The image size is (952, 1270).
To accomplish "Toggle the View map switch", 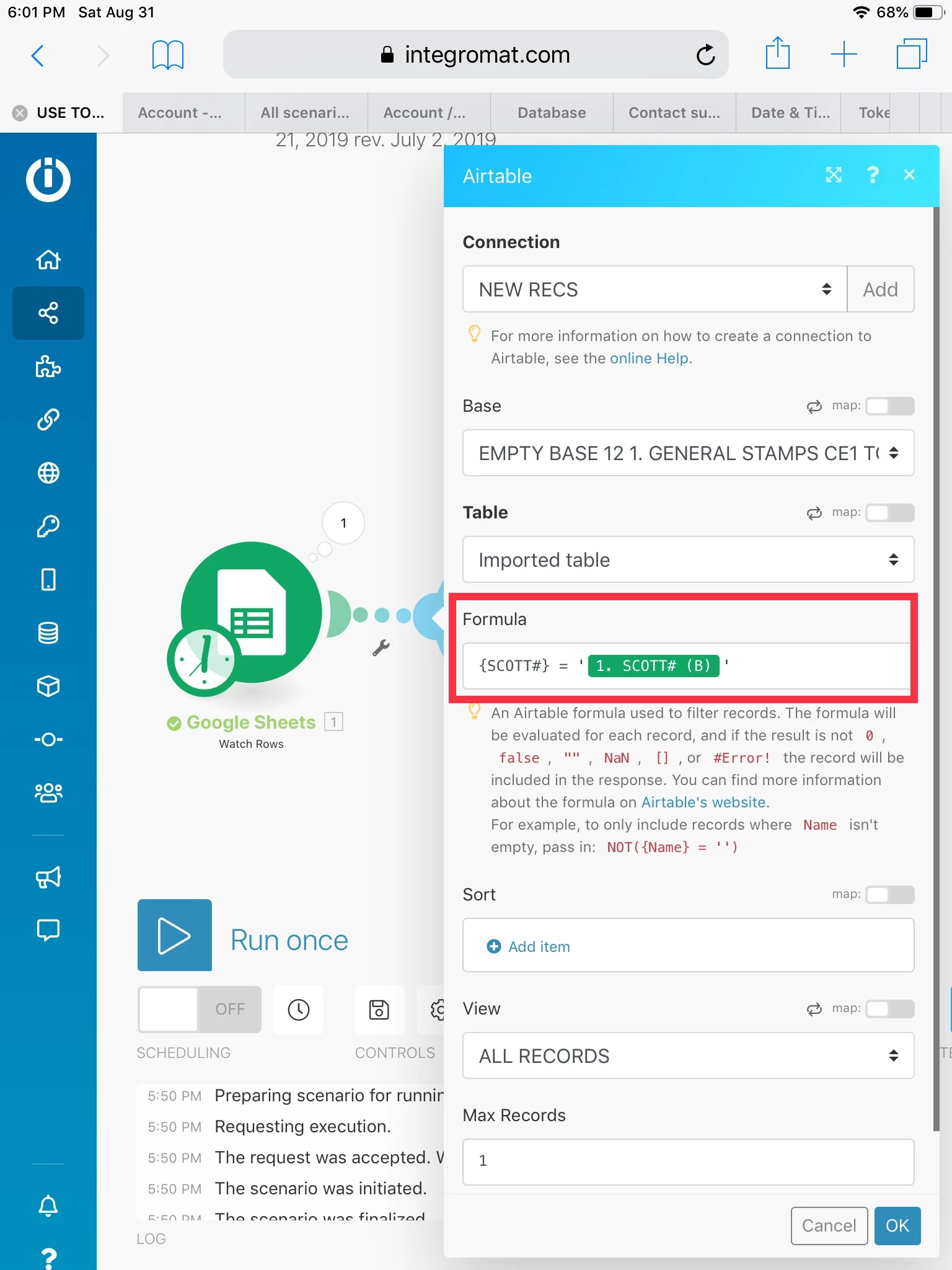I will [890, 1009].
